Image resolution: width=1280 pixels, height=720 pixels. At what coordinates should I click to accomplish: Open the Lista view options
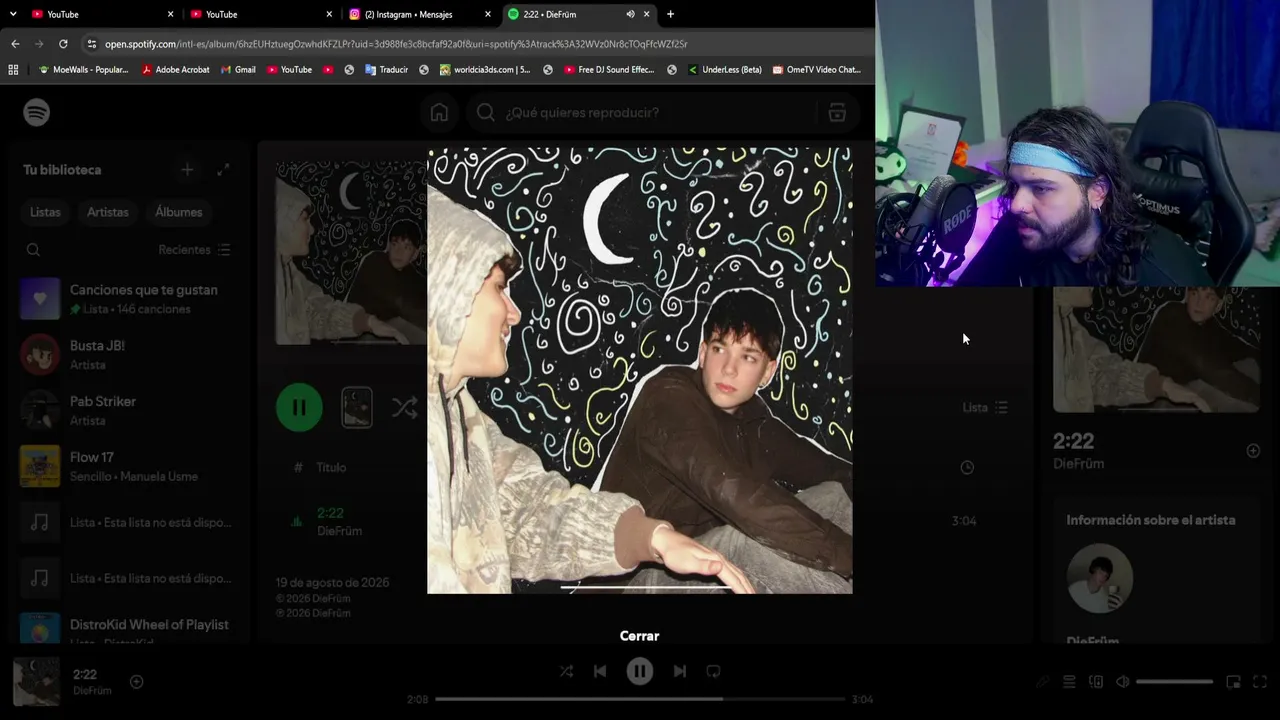tap(985, 407)
